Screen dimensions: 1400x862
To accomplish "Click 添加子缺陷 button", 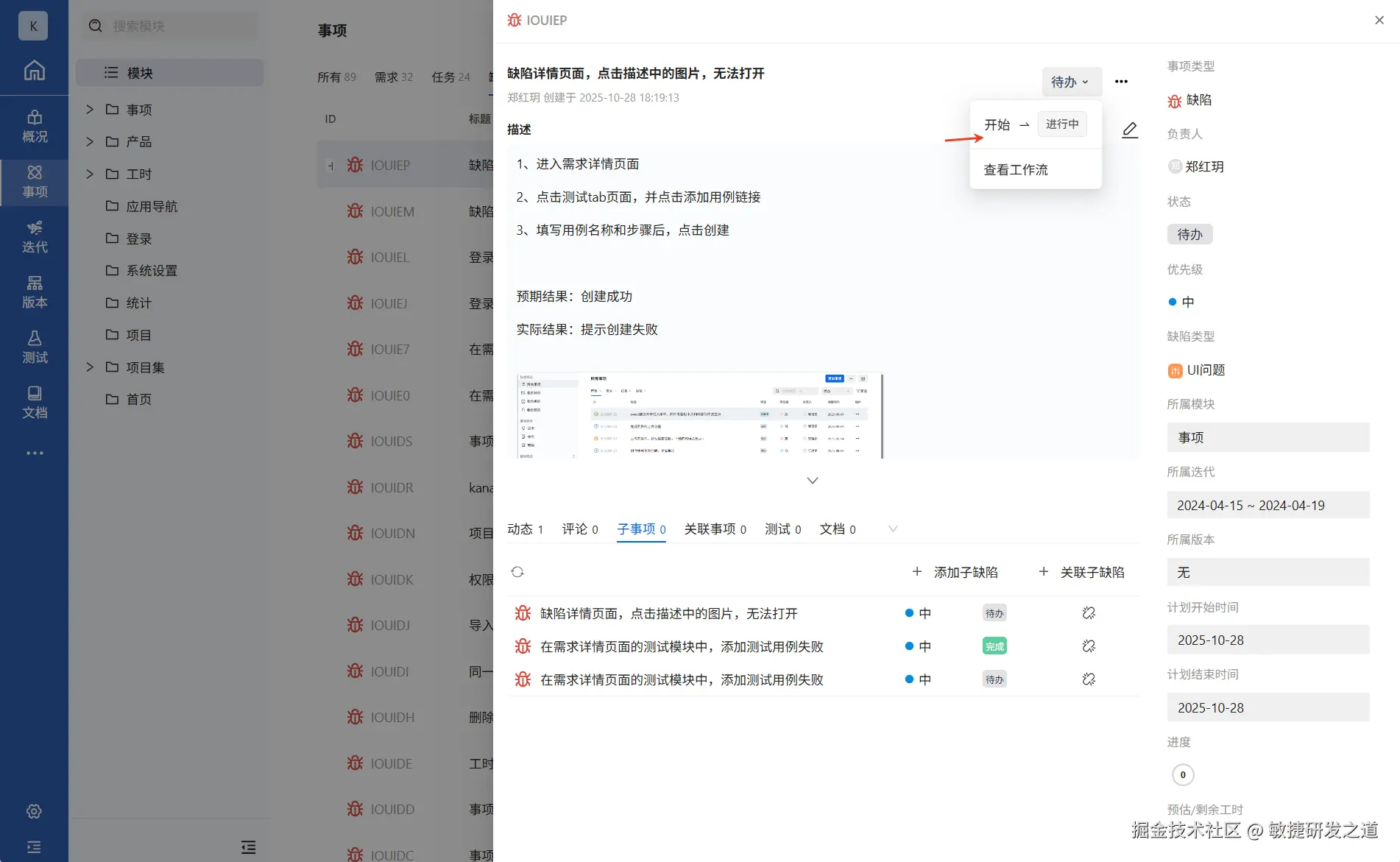I will point(955,573).
